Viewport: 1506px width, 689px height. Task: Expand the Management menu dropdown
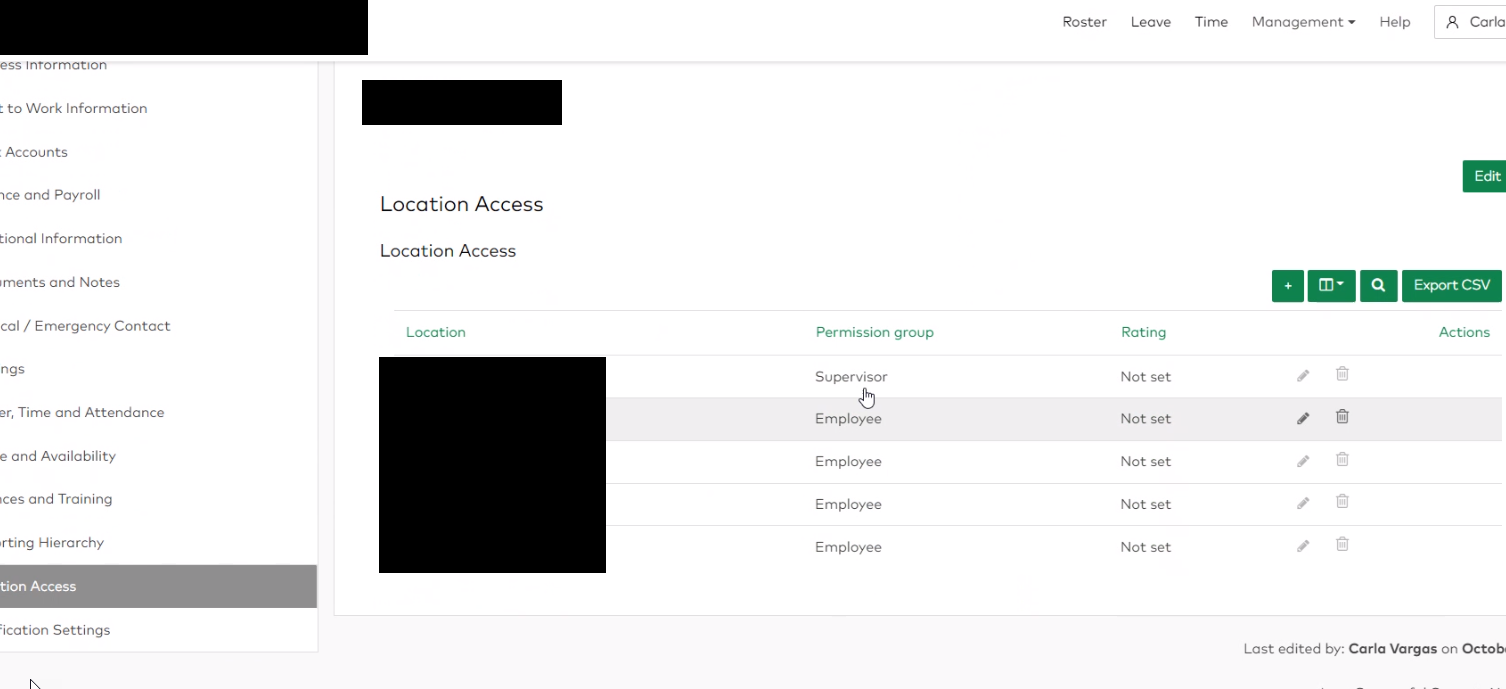(1303, 22)
